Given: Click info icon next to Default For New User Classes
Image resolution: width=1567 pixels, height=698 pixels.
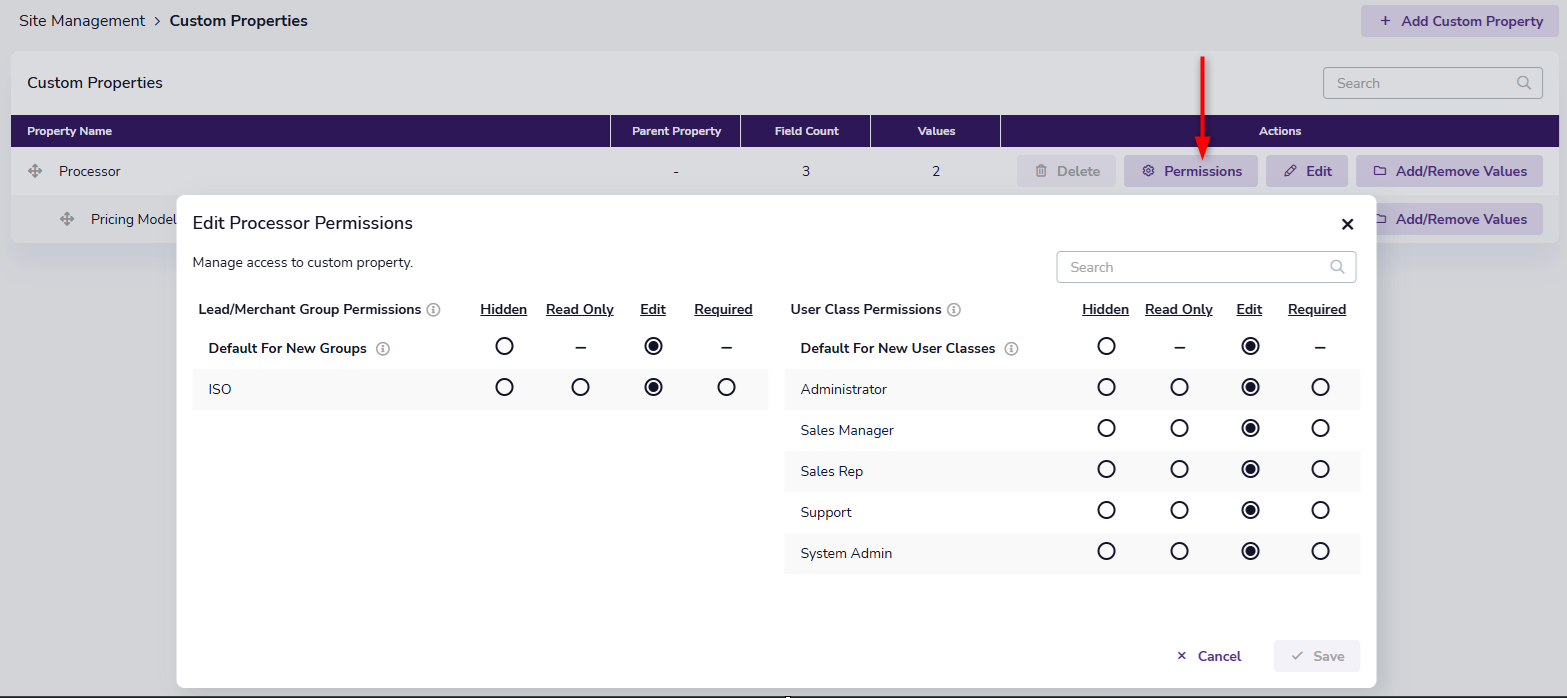Looking at the screenshot, I should (x=1011, y=349).
